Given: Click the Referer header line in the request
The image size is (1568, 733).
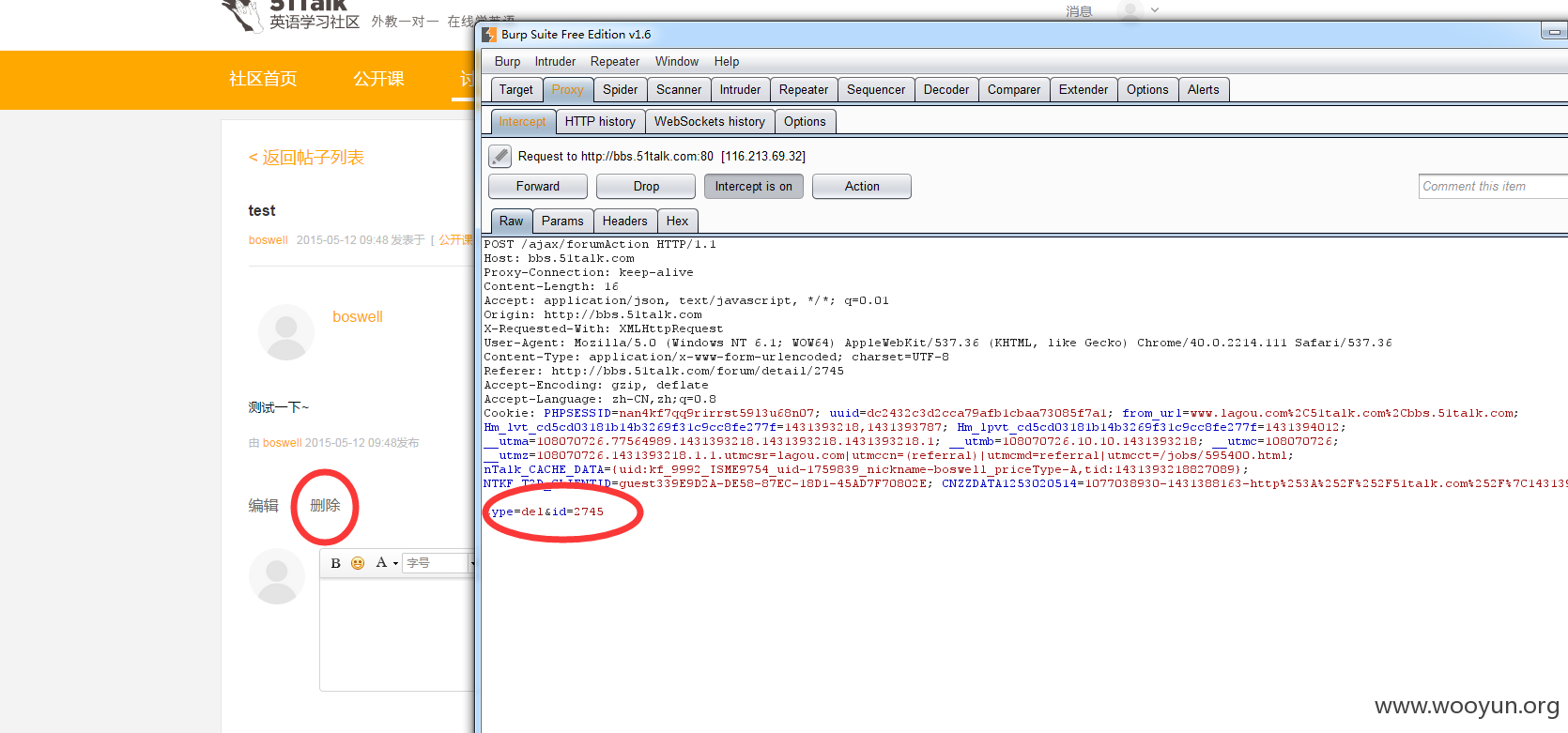Looking at the screenshot, I should coord(664,371).
